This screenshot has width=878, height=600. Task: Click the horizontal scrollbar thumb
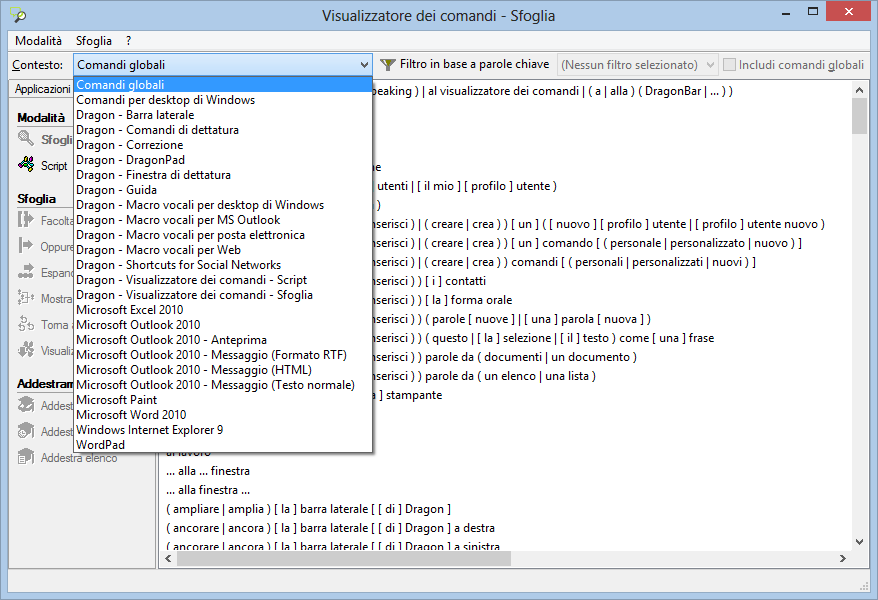(x=344, y=559)
